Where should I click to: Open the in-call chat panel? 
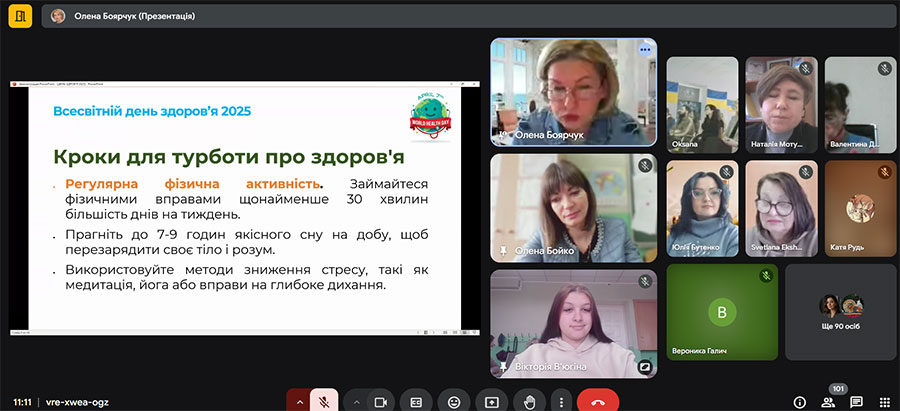point(856,402)
